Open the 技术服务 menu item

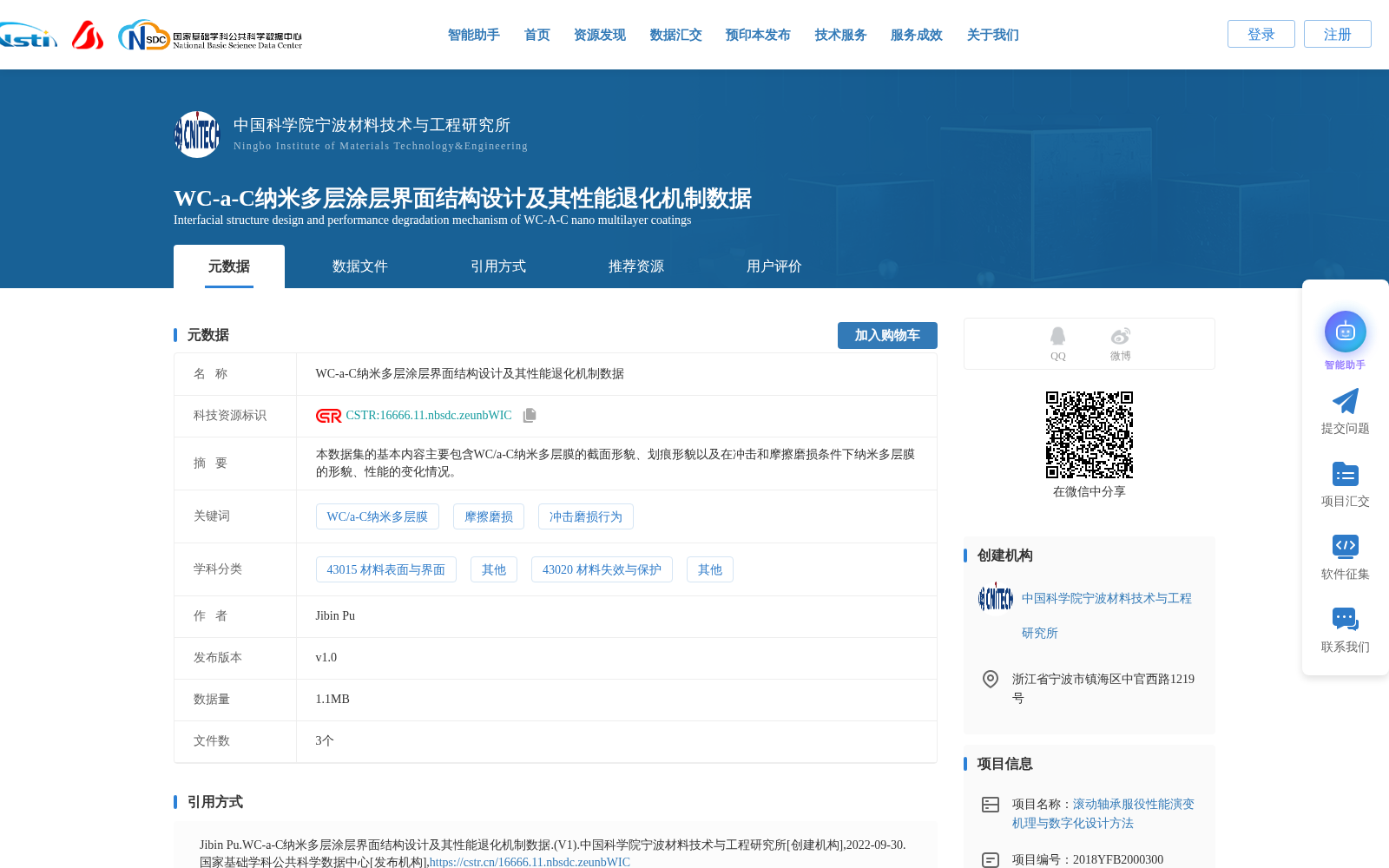(840, 35)
